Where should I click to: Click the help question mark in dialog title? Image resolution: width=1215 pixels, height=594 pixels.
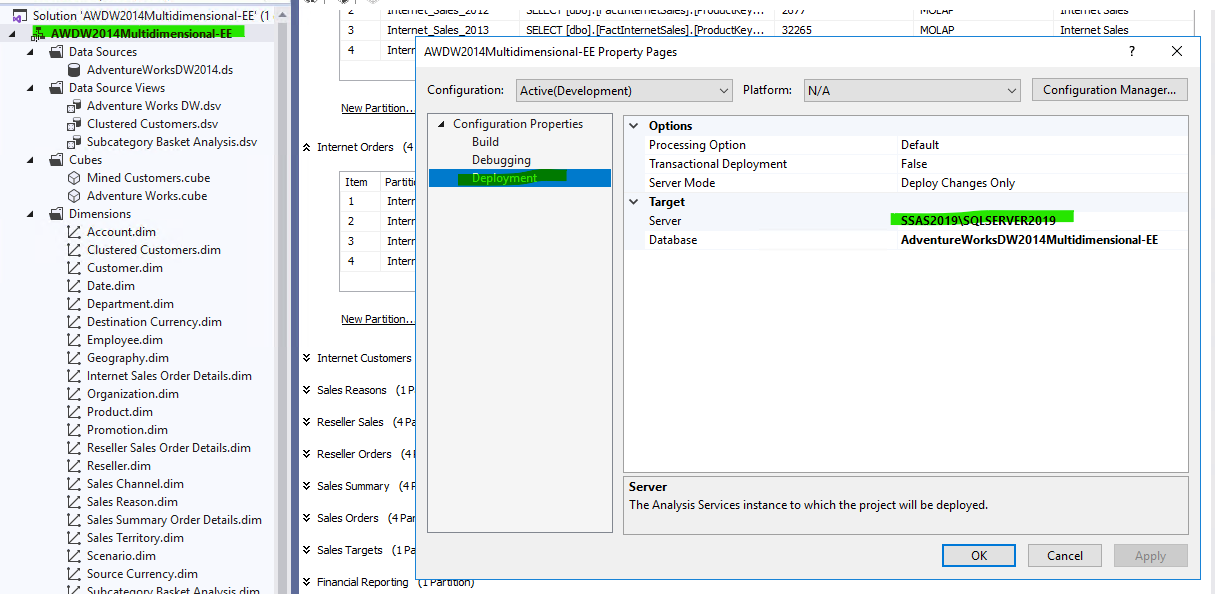pos(1132,51)
